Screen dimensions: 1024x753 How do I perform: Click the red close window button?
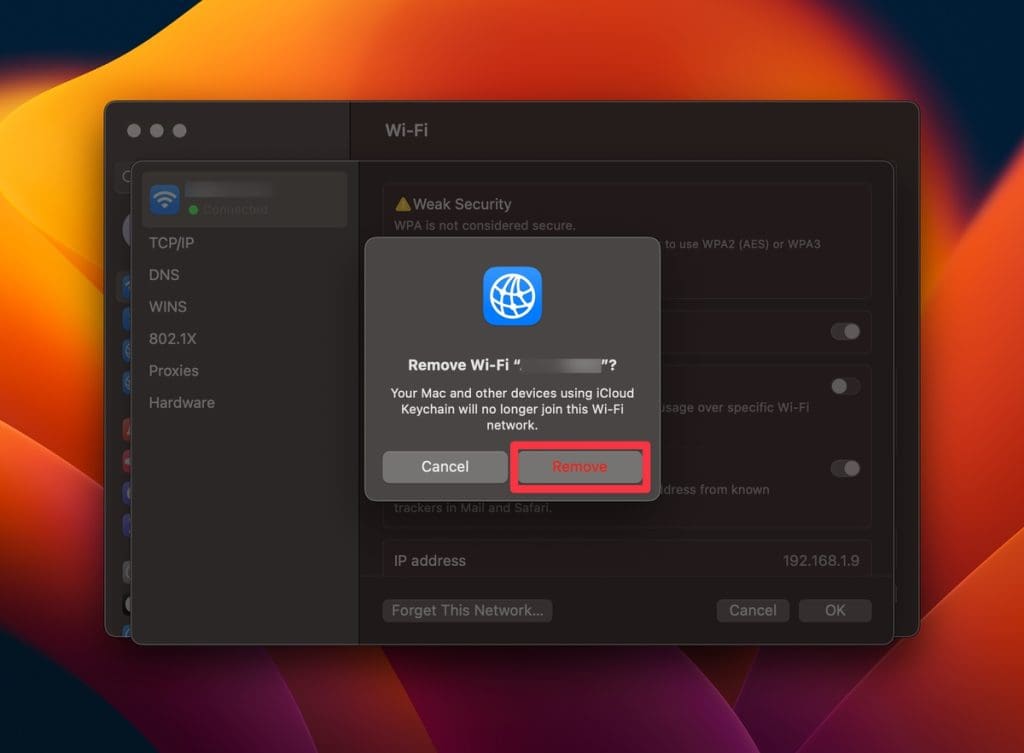click(x=134, y=131)
